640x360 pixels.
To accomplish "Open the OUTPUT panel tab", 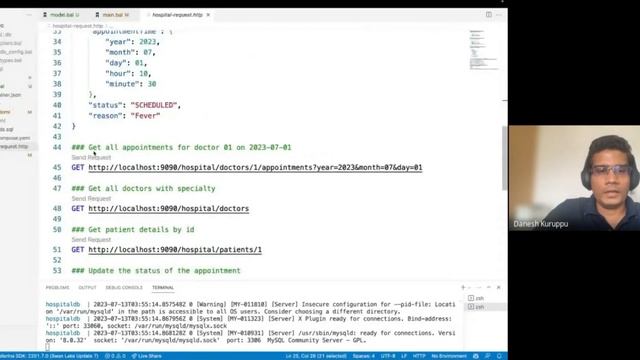I will pos(87,287).
